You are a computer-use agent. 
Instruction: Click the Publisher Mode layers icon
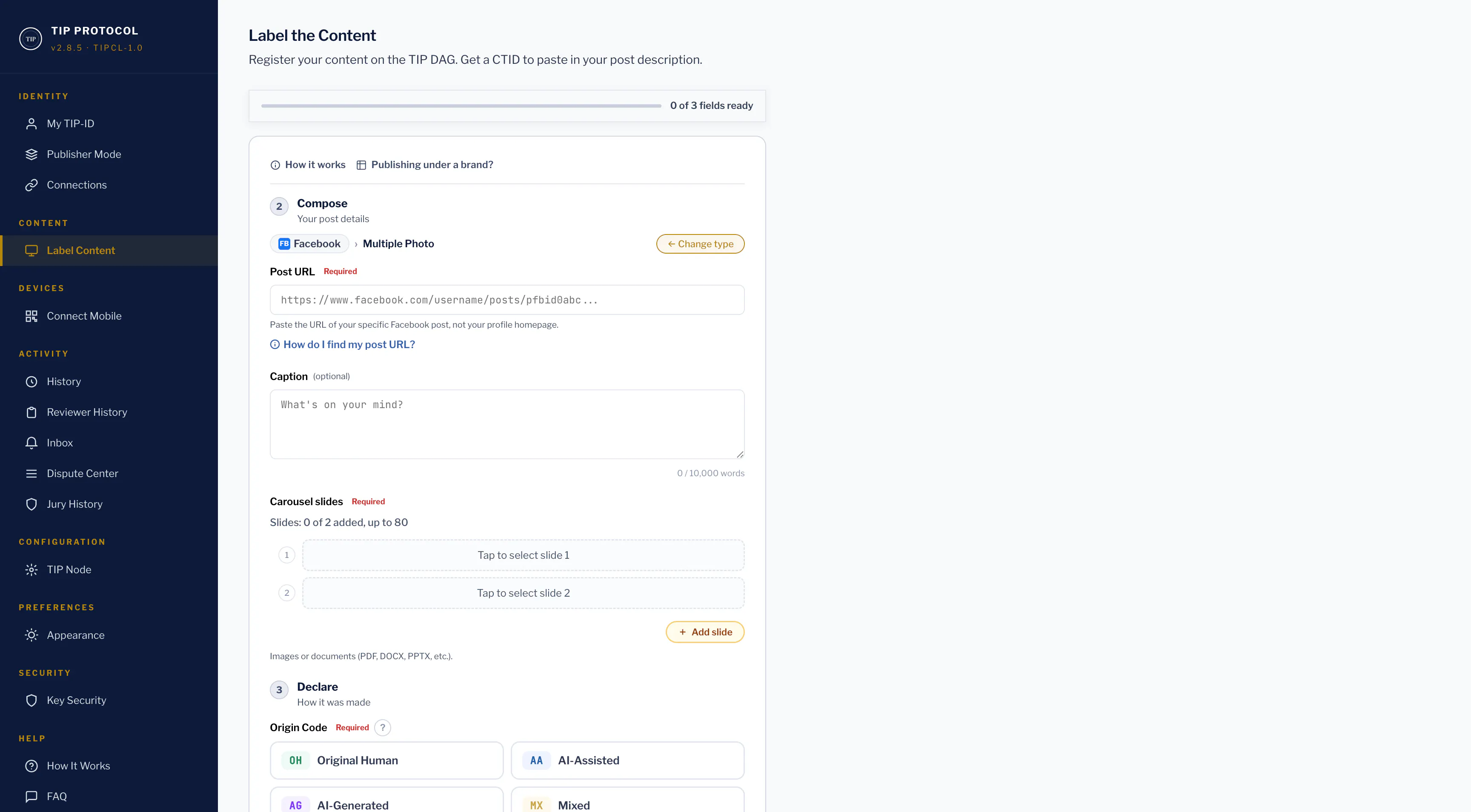pyautogui.click(x=31, y=154)
